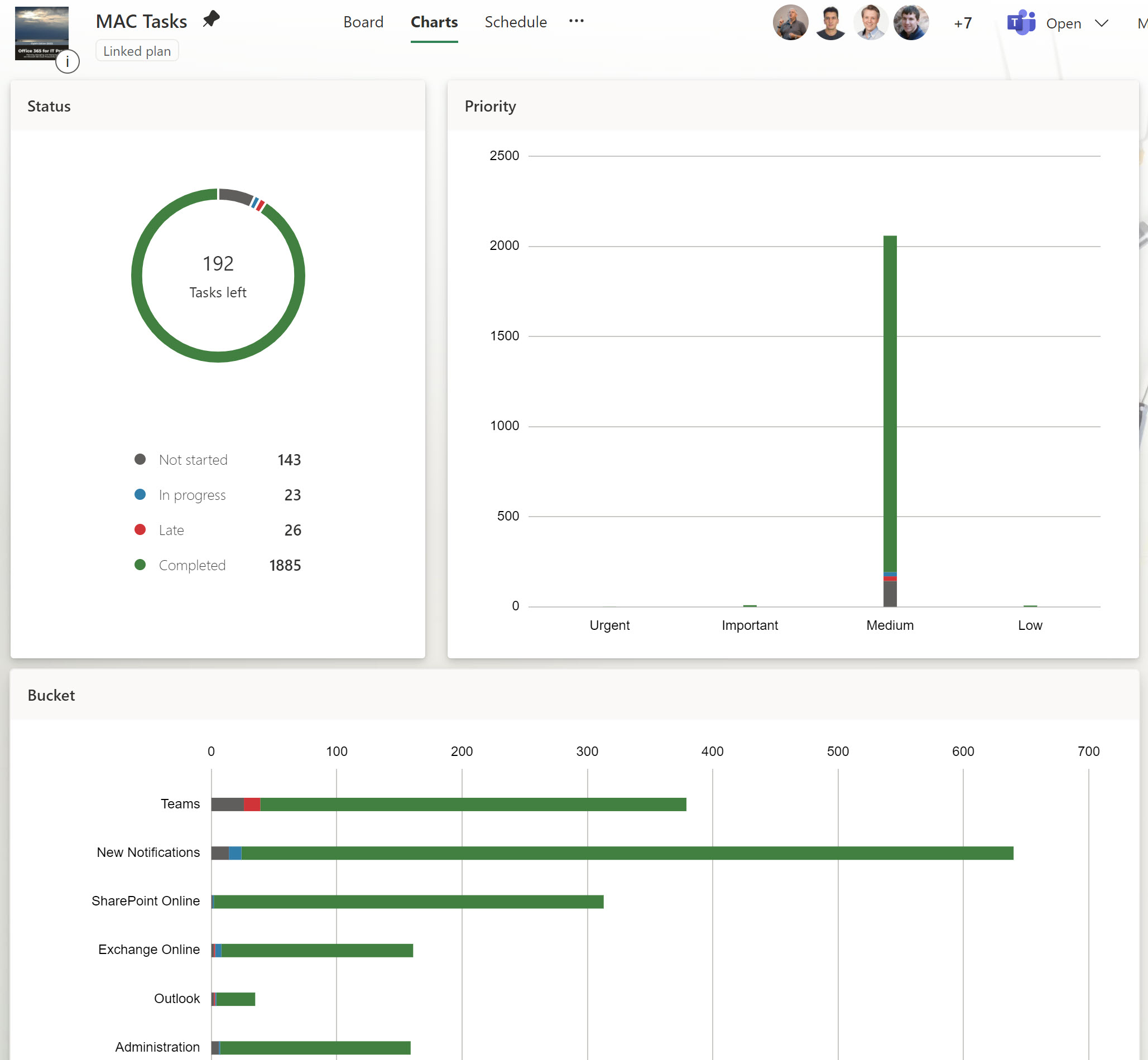Viewport: 1148px width, 1060px height.
Task: Click the plan info icon
Action: [67, 61]
